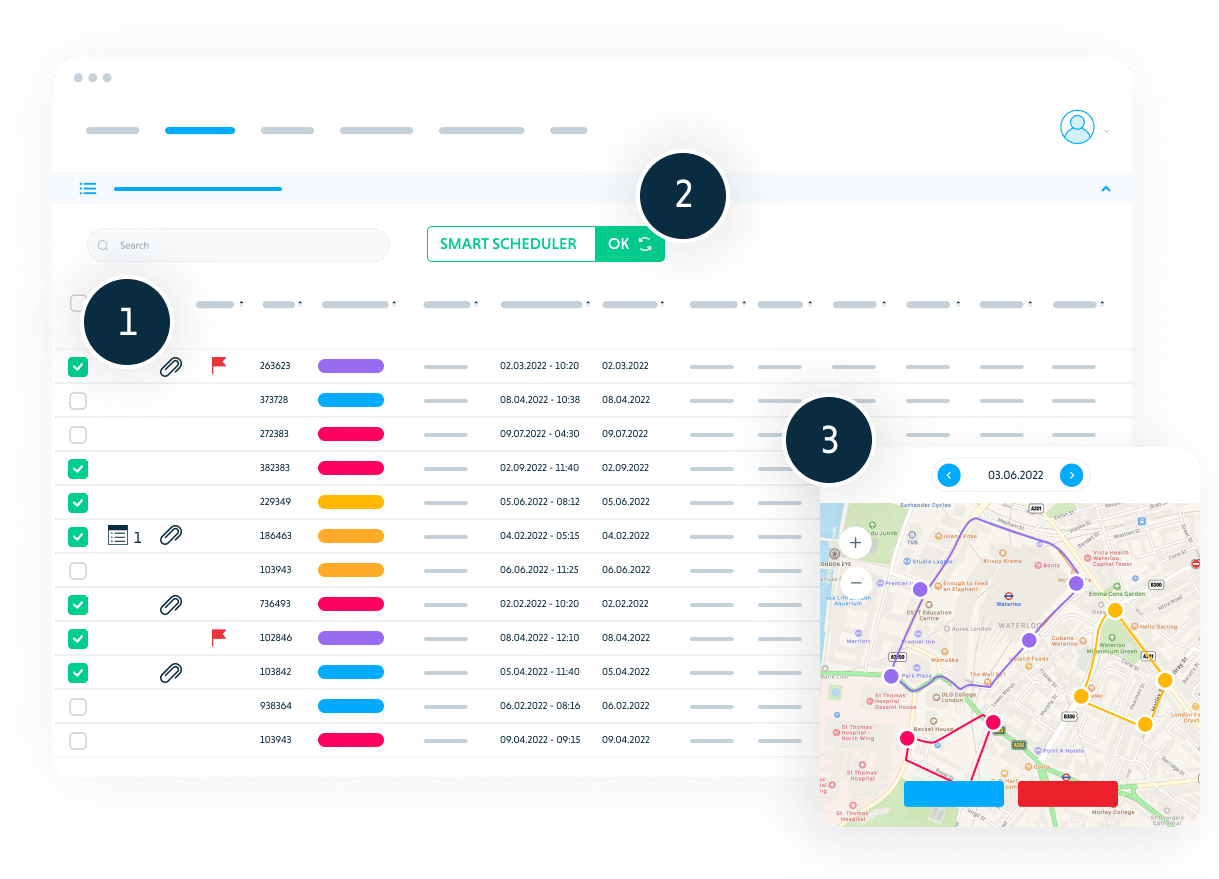Screen dimensions: 1219x879
Task: Click the purple status pill in row 263623
Action: pyautogui.click(x=351, y=366)
